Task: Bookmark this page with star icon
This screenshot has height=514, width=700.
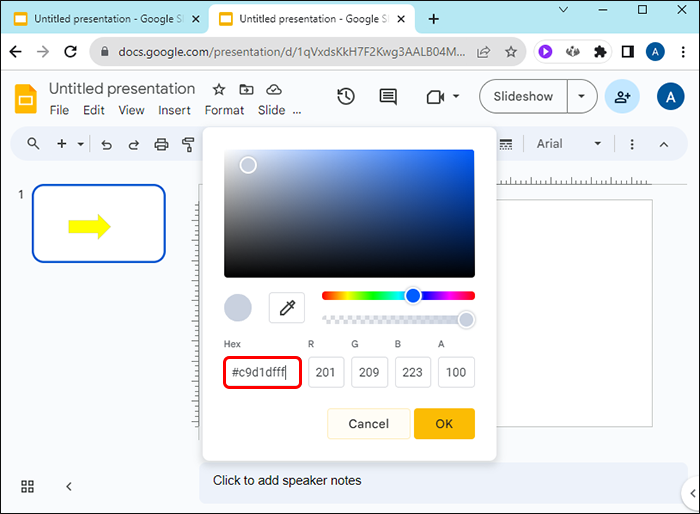Action: tap(511, 52)
